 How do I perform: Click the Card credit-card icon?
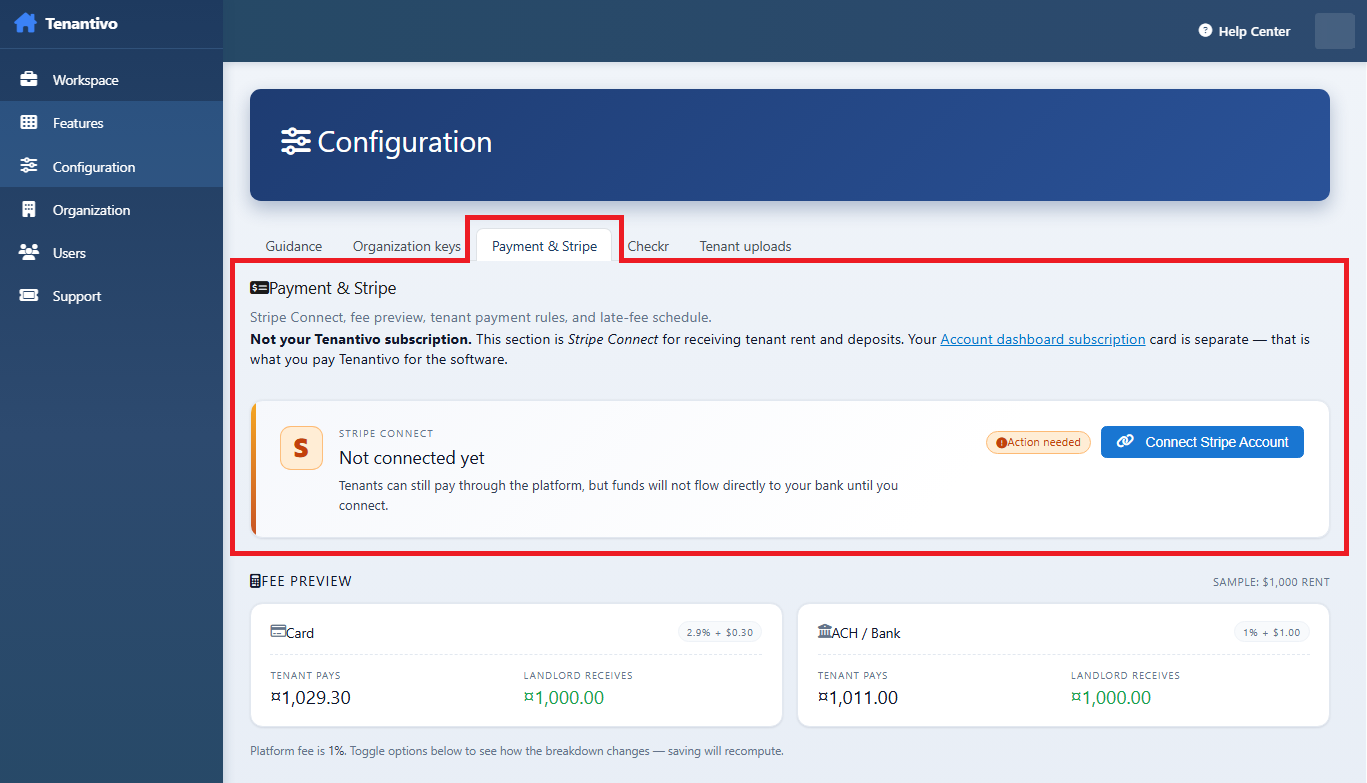pyautogui.click(x=278, y=632)
